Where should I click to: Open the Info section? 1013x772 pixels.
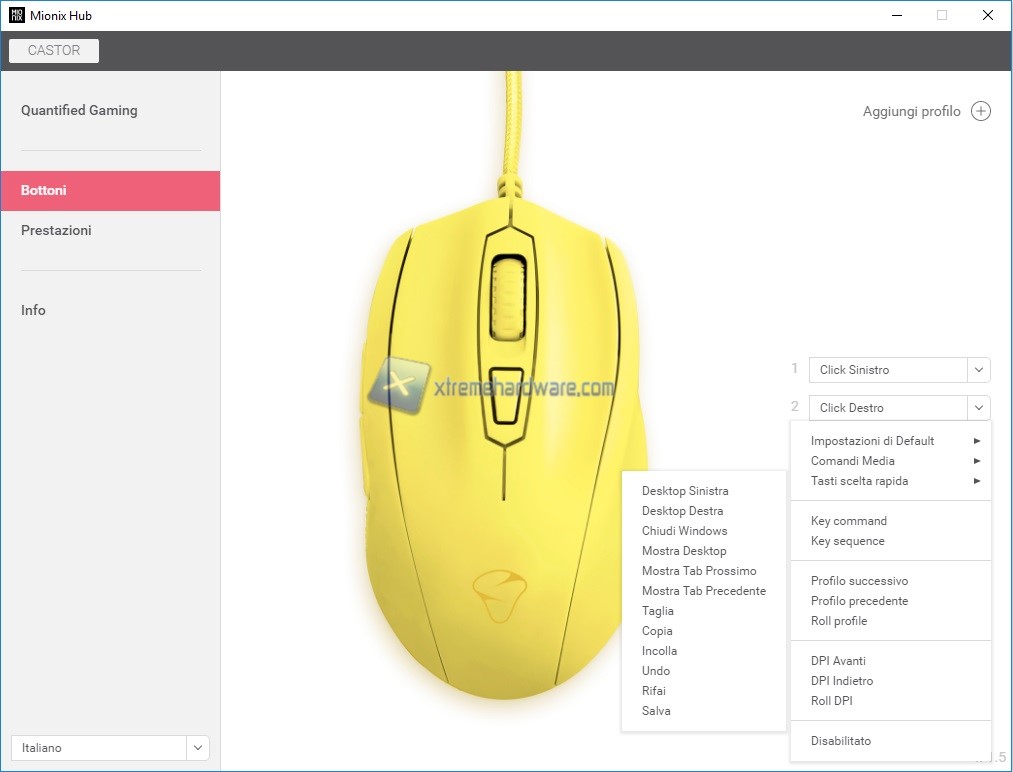(33, 310)
